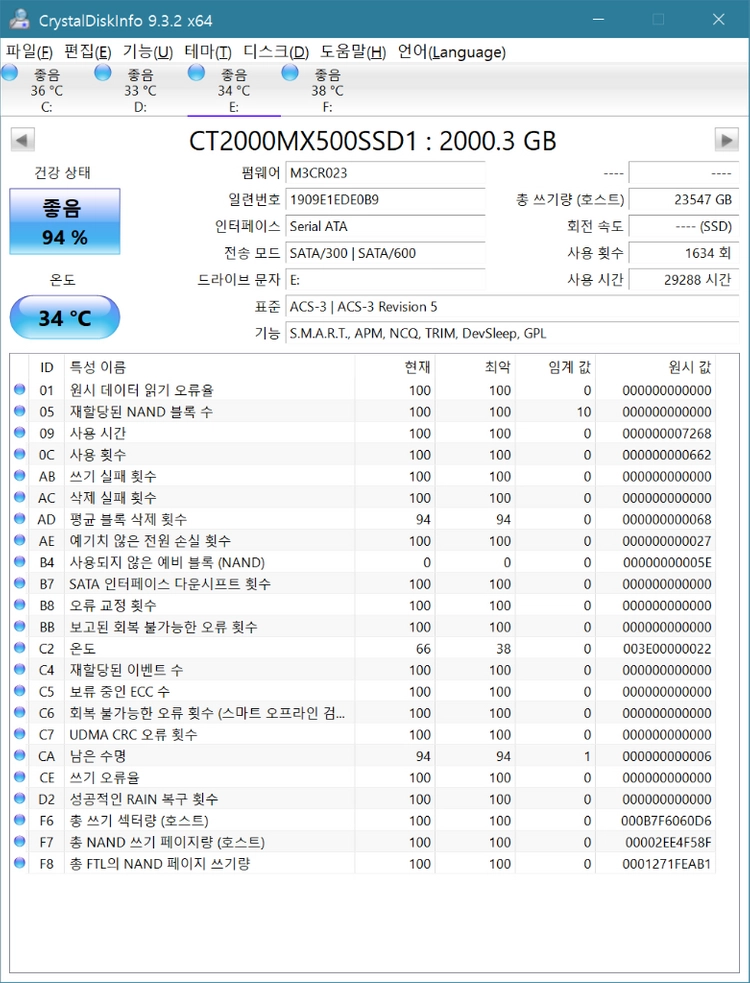The image size is (750, 983).
Task: Switch to drive F: disk tab
Action: pos(327,91)
